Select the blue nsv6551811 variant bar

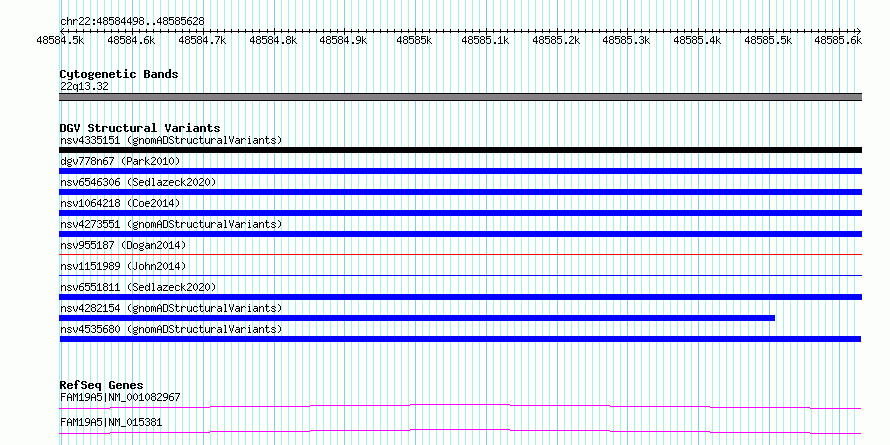pyautogui.click(x=461, y=297)
